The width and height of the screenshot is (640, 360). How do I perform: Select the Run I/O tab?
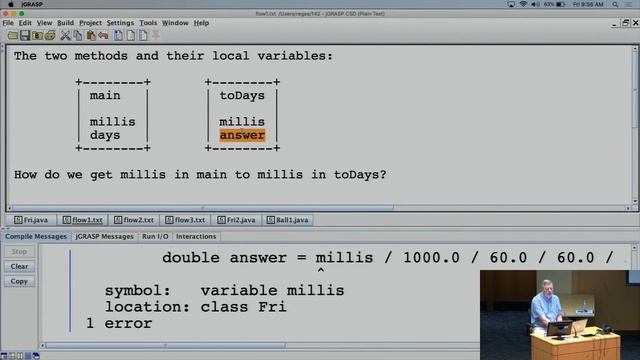[155, 236]
